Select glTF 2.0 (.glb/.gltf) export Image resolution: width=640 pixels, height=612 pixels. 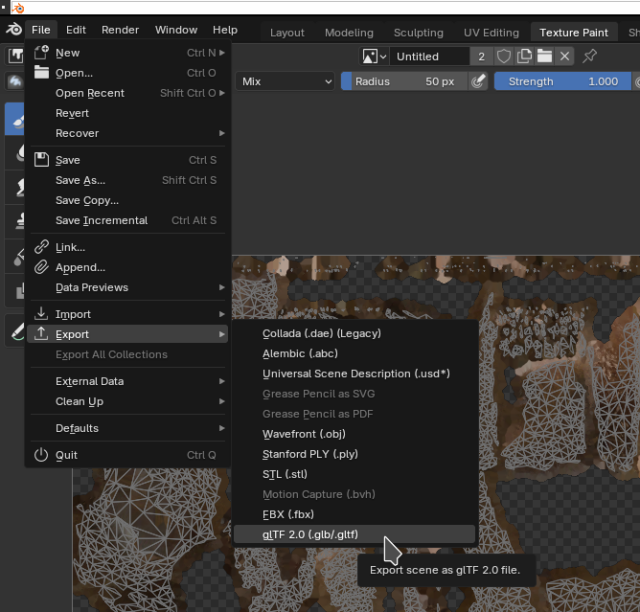tap(354, 534)
